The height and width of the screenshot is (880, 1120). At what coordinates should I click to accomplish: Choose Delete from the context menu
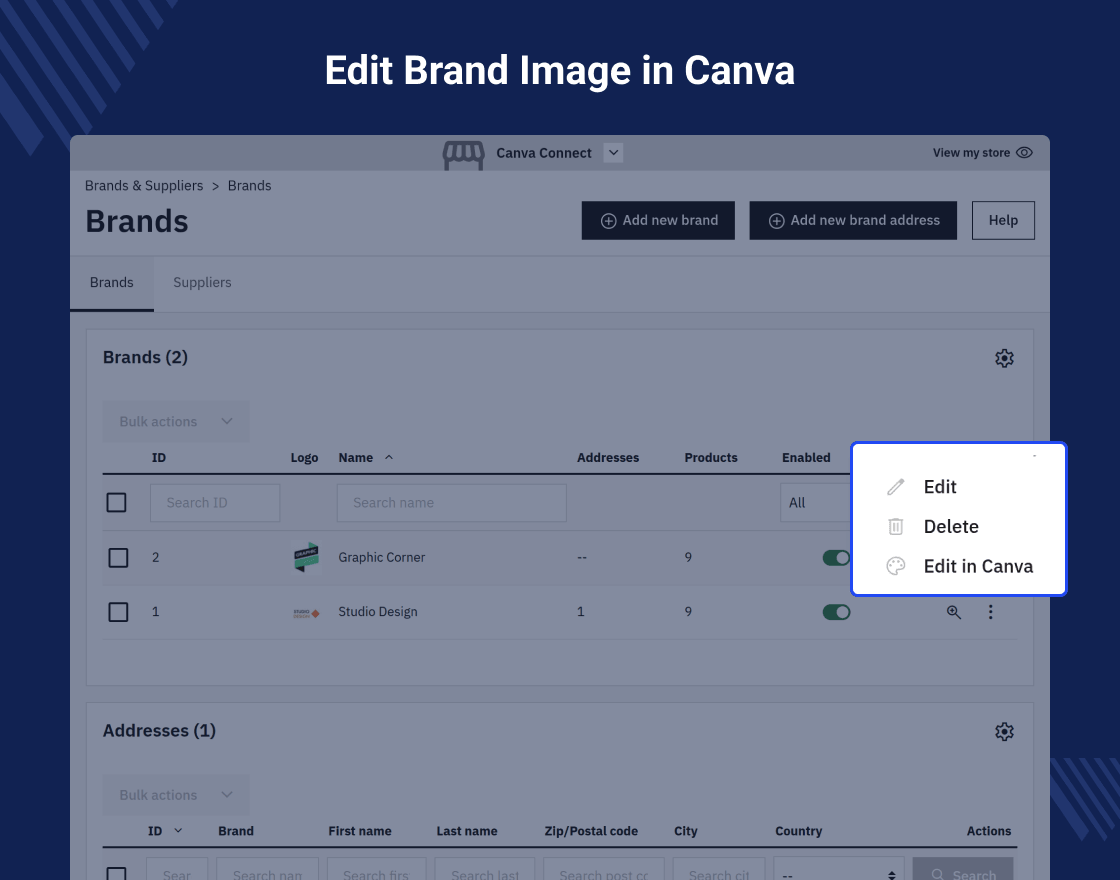point(951,527)
